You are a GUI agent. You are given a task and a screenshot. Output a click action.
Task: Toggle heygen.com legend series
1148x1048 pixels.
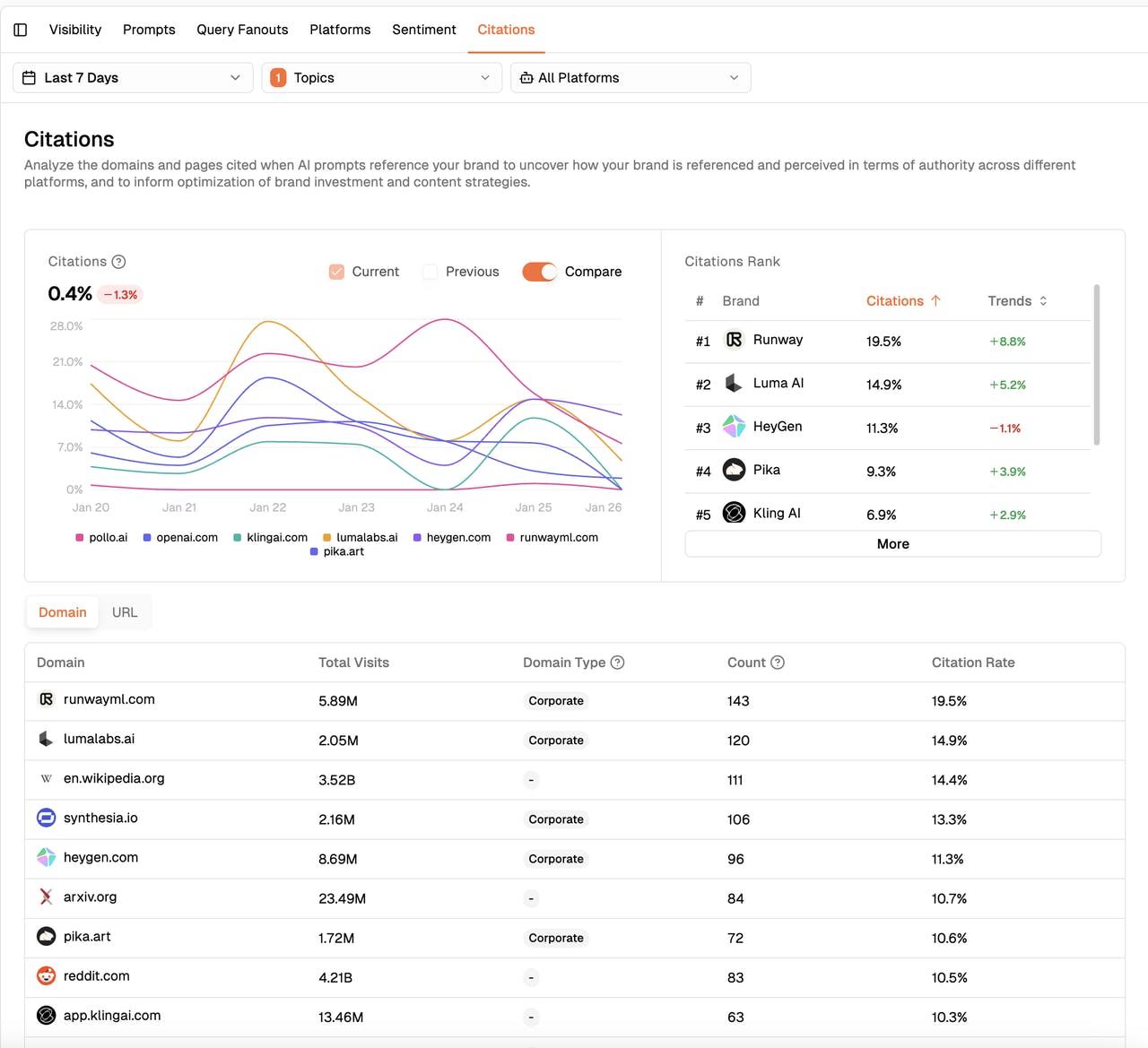452,538
